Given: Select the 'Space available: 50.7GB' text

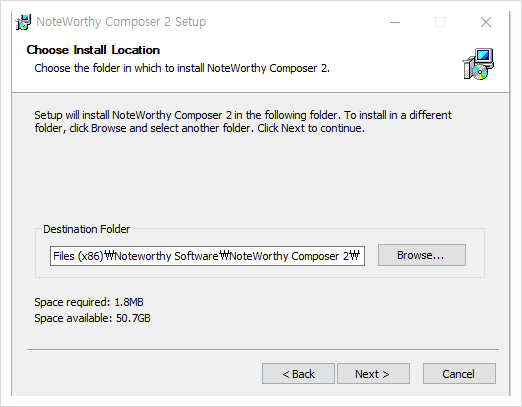Looking at the screenshot, I should [92, 318].
